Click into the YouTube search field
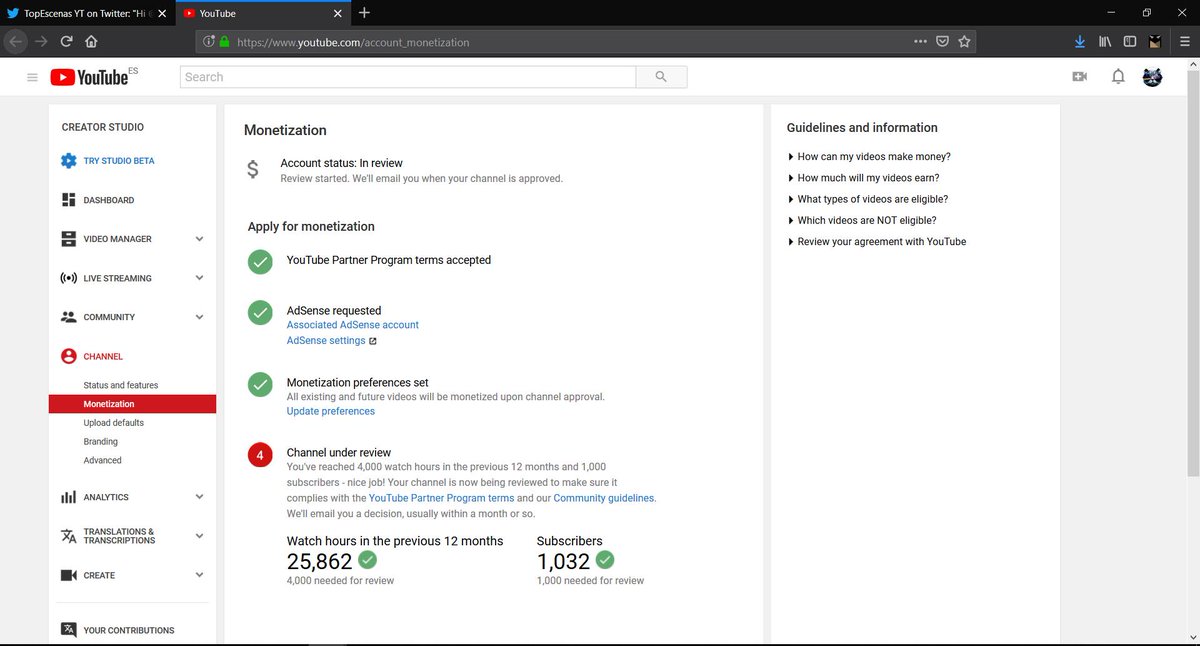 coord(408,77)
